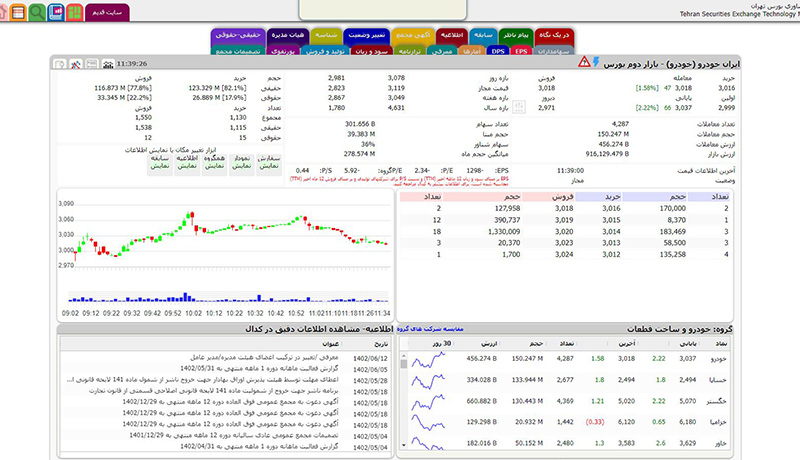This screenshot has width=800, height=460.
Task: Open the DPS tab
Action: [x=498, y=51]
